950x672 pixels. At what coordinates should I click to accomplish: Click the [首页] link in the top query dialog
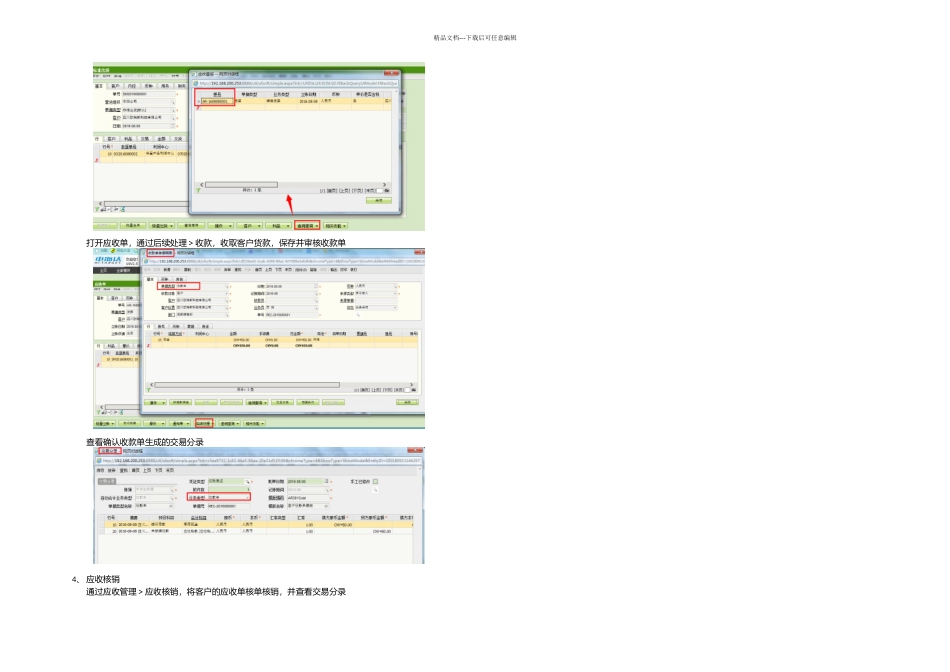tap(332, 190)
